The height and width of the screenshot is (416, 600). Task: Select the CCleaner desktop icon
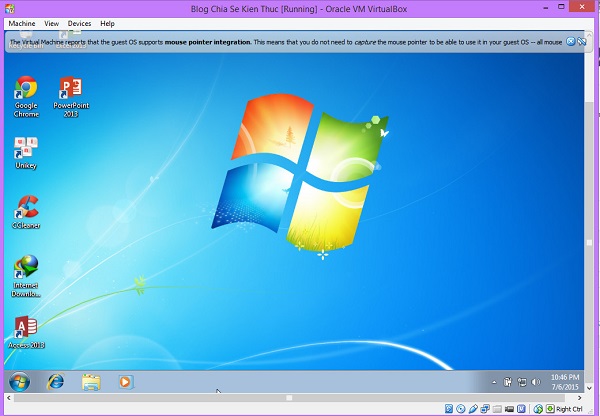pyautogui.click(x=26, y=212)
